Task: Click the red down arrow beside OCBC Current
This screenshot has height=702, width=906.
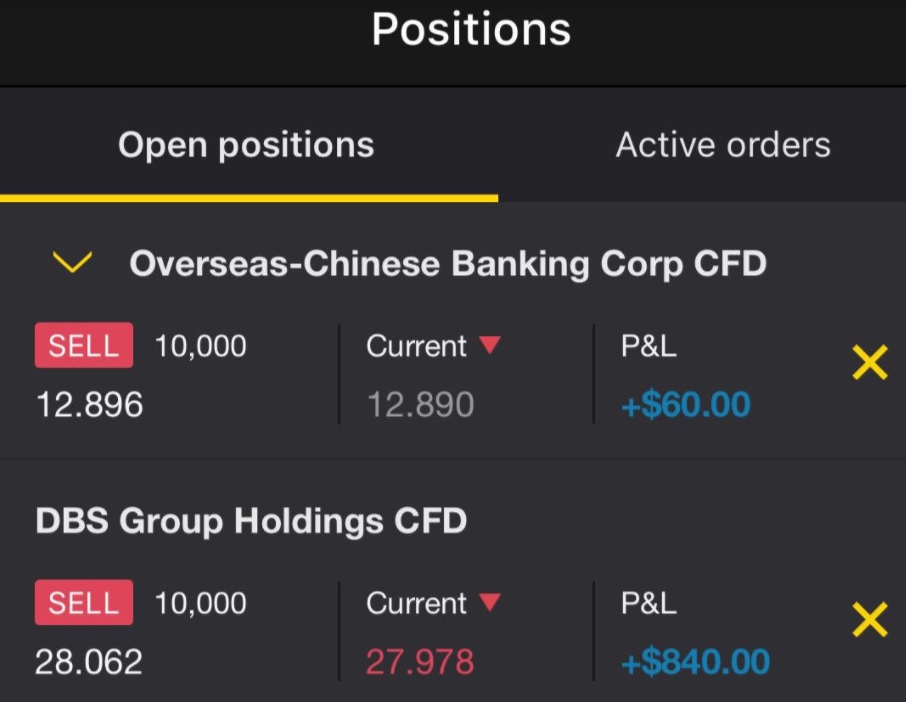Action: pos(489,346)
